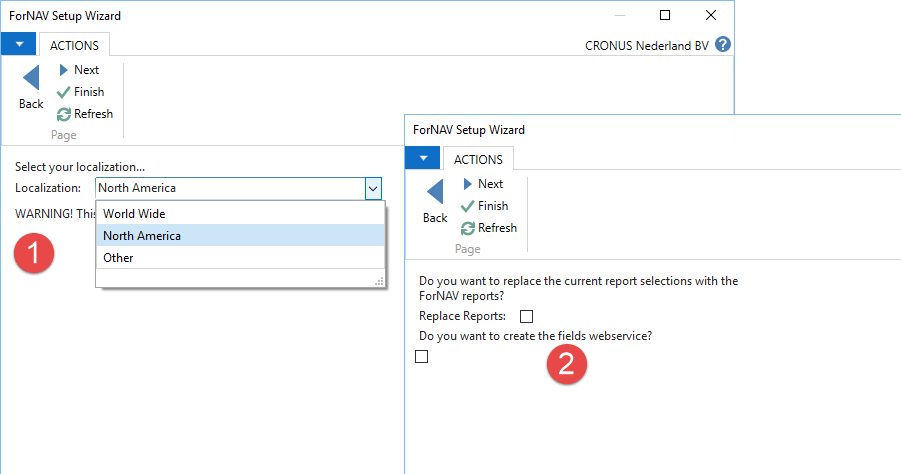This screenshot has width=901, height=474.
Task: Choose Other from the localization list
Action: pos(118,258)
